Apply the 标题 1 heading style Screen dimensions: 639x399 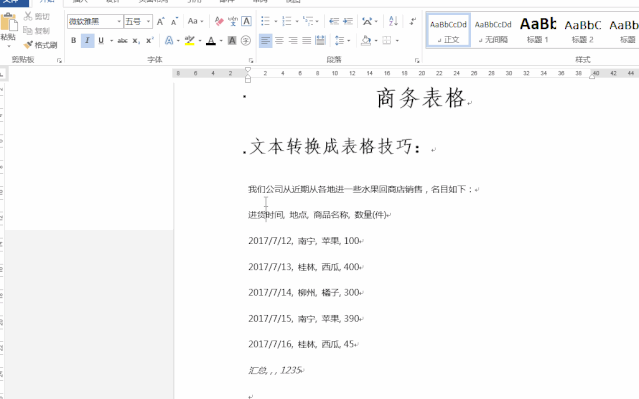[x=538, y=30]
